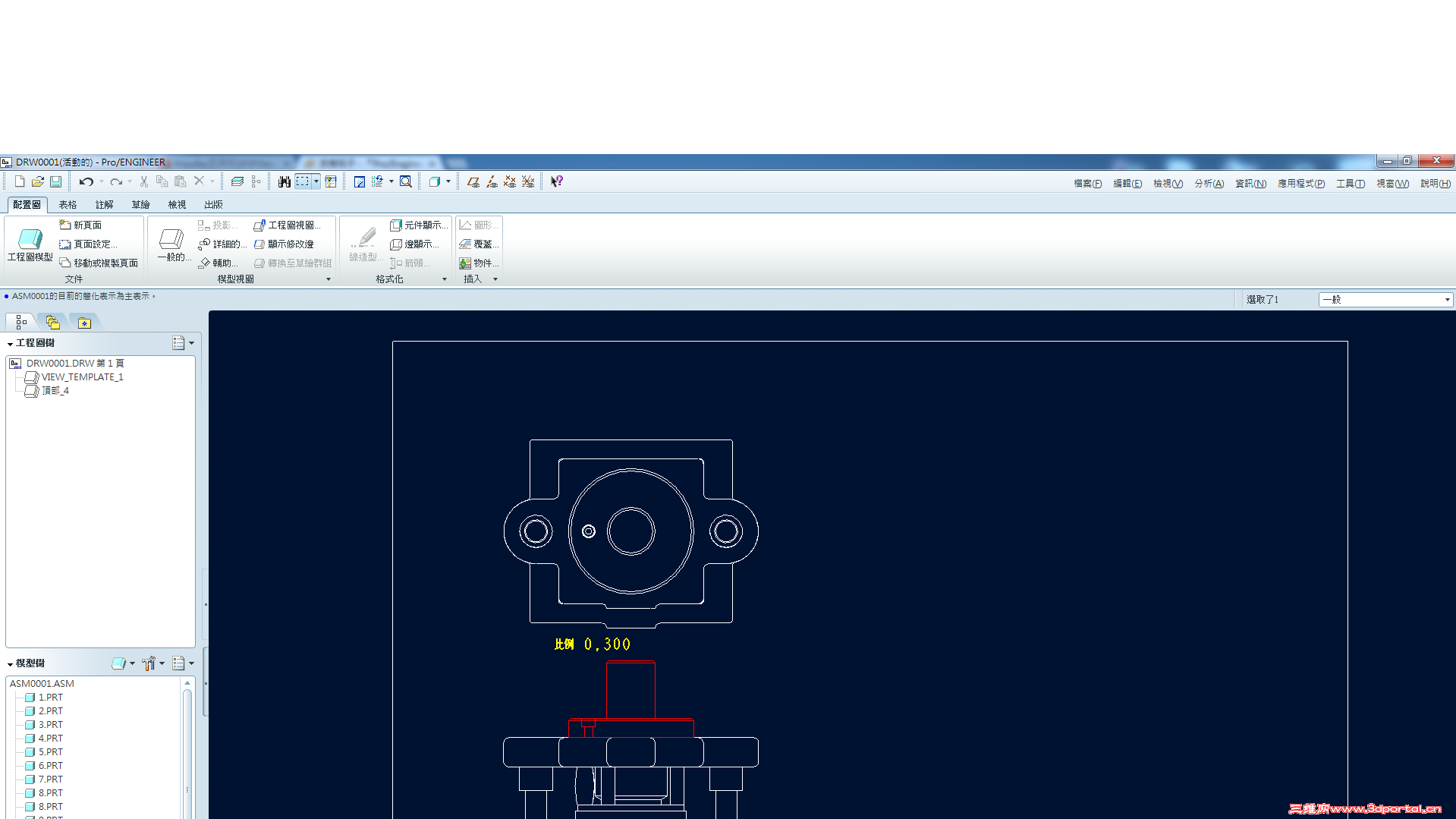Viewport: 1456px width, 819px height.
Task: Switch to the 註解 ribbon tab
Action: point(104,205)
